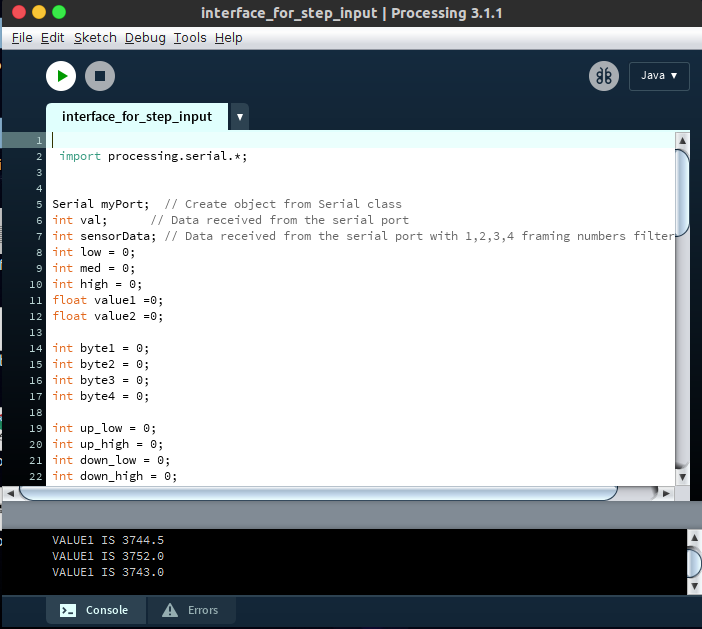The image size is (702, 629).
Task: Click the 'float value2 =0;' line
Action: pyautogui.click(x=107, y=317)
